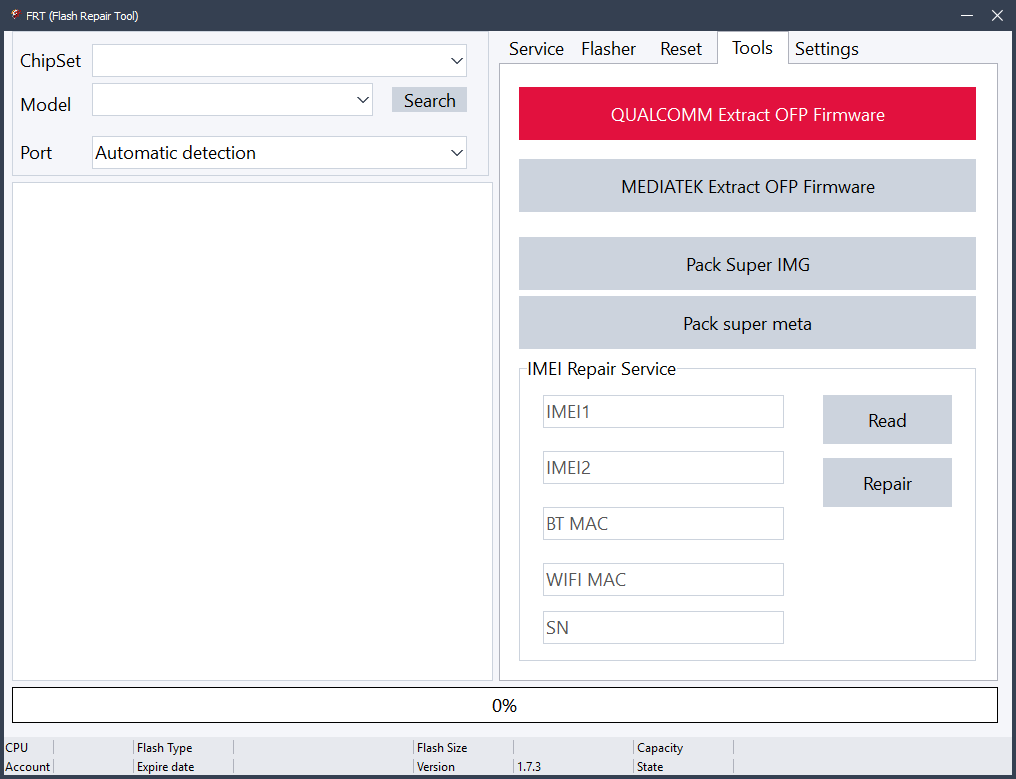
Task: Click QUALCOMM Extract OFP Firmware button
Action: (x=747, y=114)
